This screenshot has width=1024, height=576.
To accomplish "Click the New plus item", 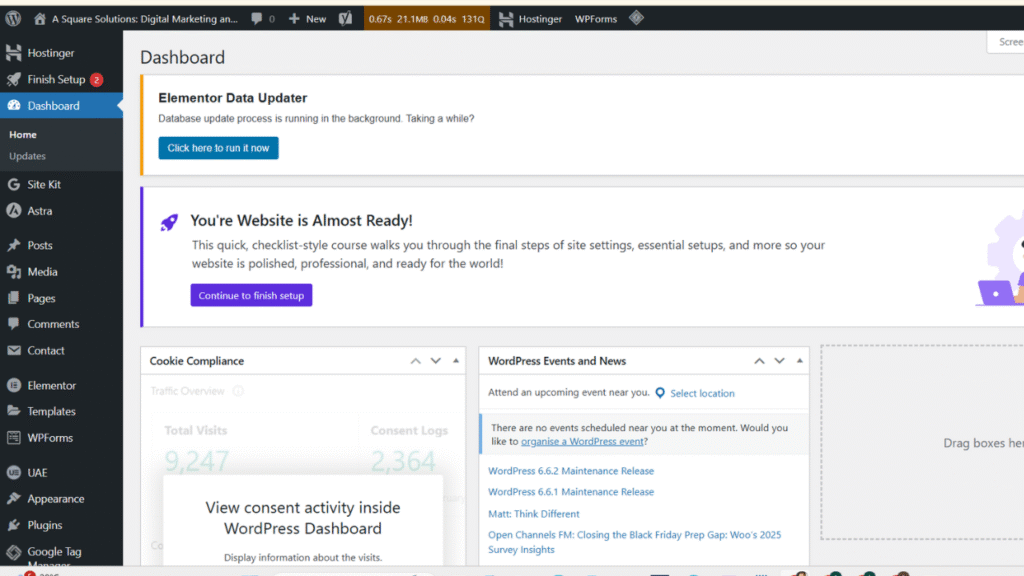I will pos(307,19).
